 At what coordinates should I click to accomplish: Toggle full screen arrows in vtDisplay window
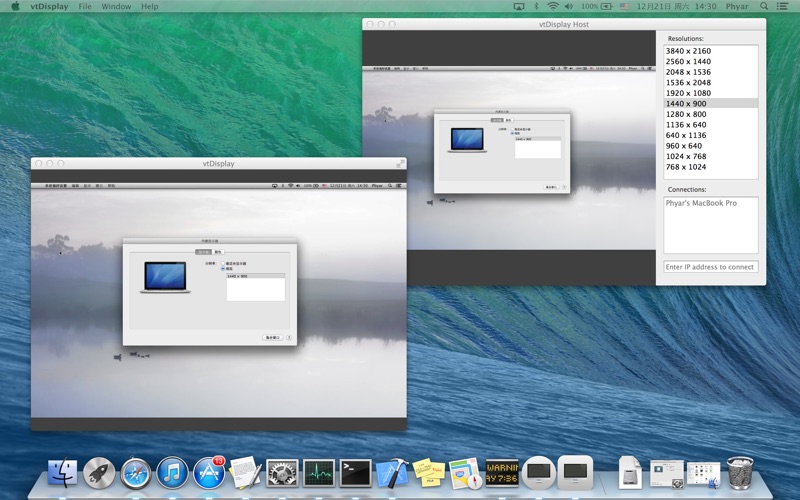pos(401,163)
